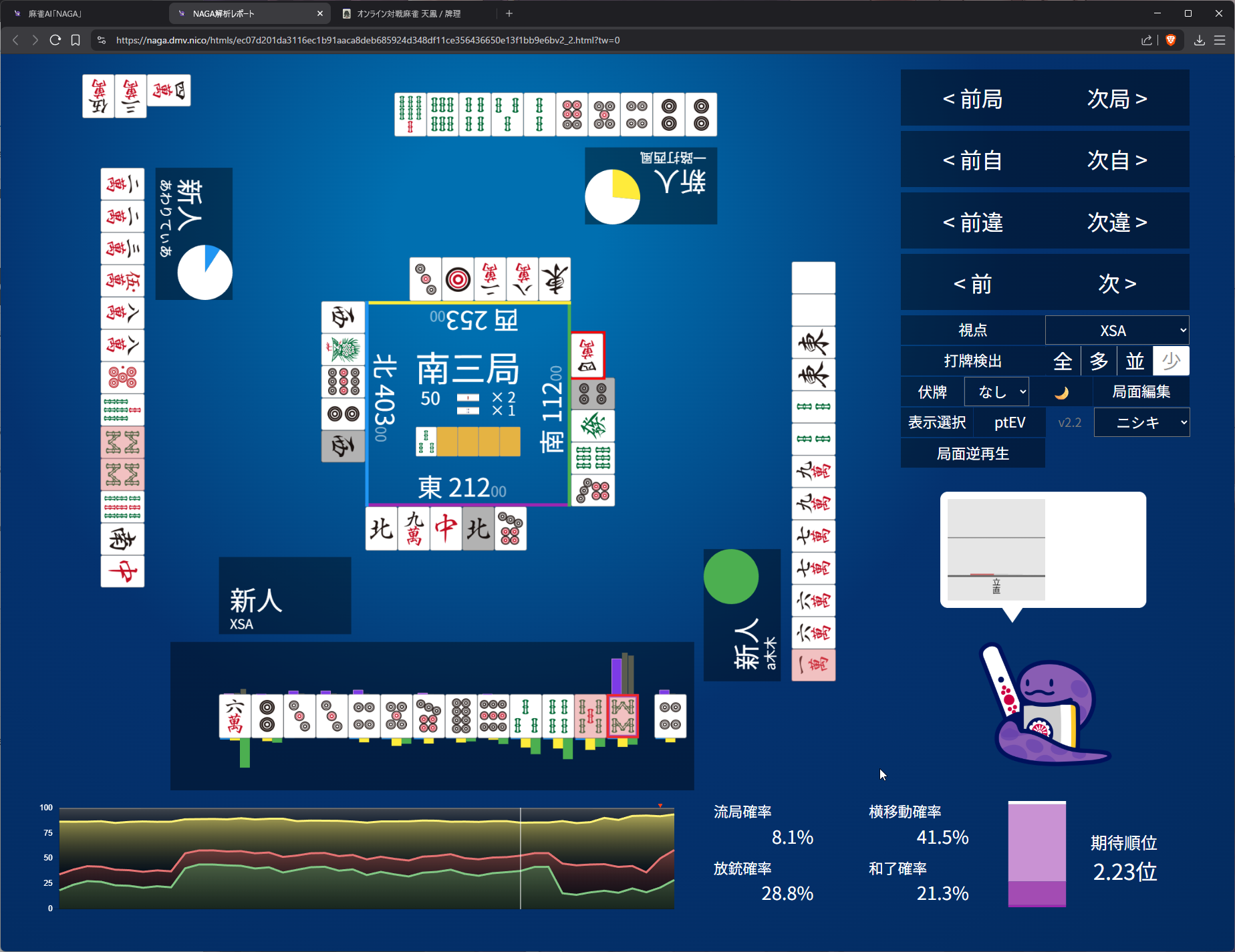
Task: Toggle dark mode with the moon icon
Action: tap(1061, 392)
